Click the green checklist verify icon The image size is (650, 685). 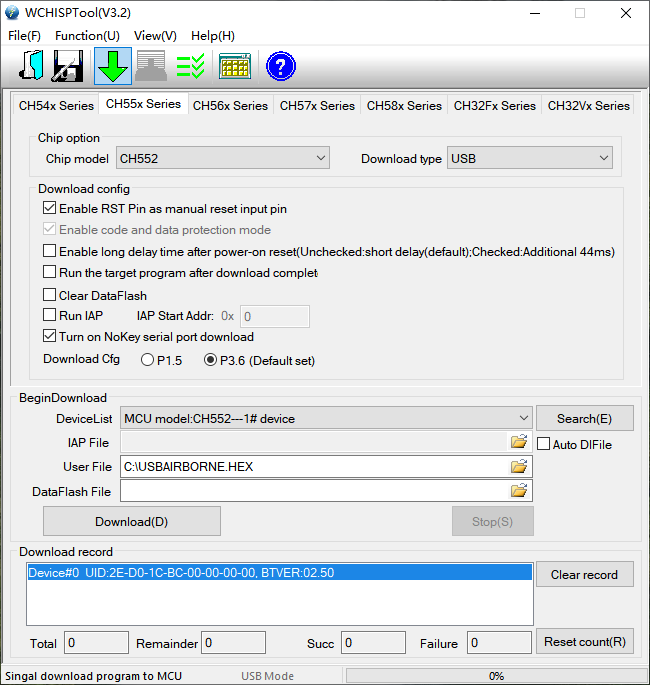click(x=190, y=66)
